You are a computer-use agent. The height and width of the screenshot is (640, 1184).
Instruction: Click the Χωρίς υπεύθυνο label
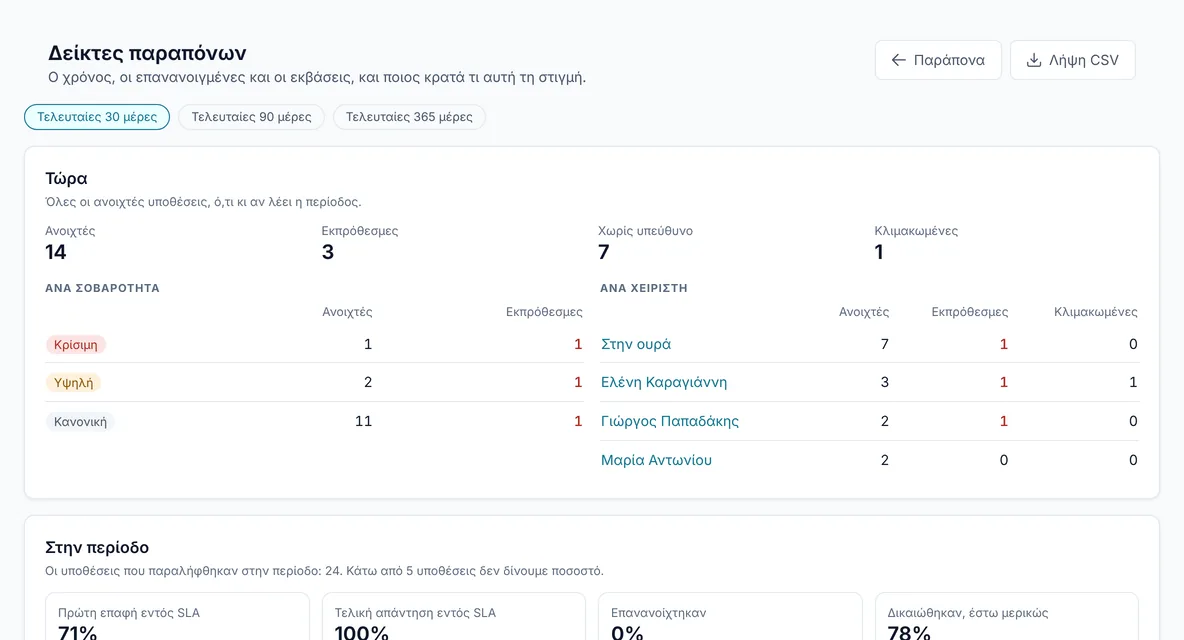[x=646, y=231]
